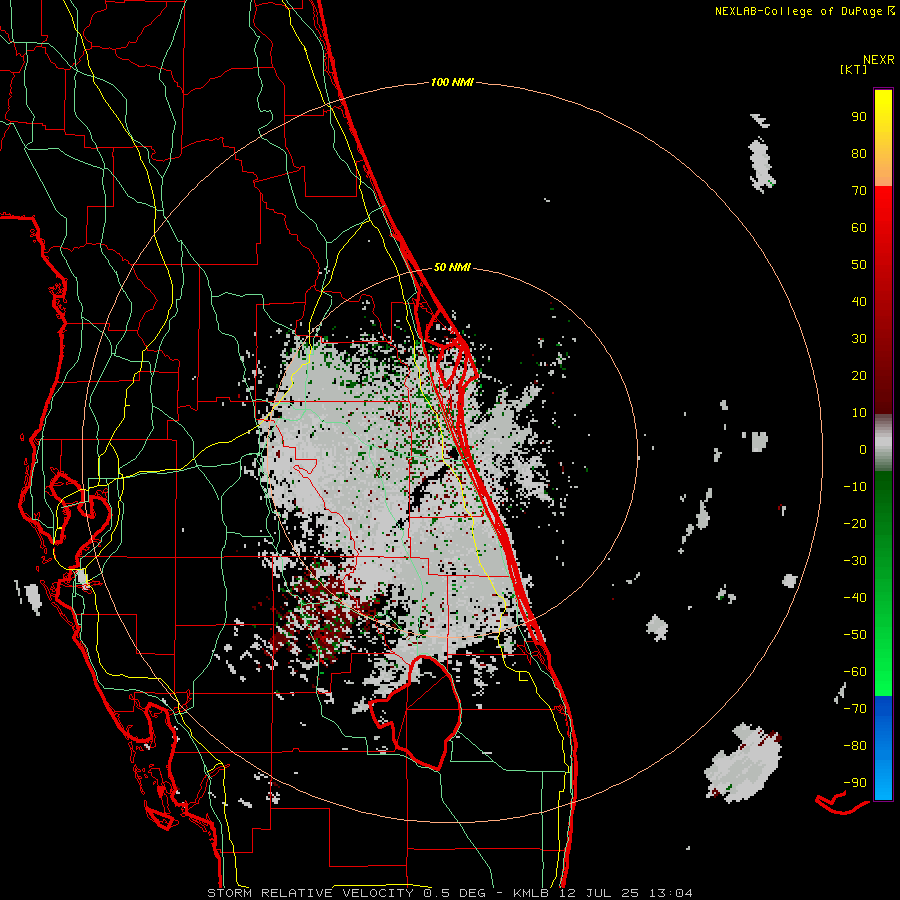Click the -60 scale value
Viewport: 900px width, 900px height.
pyautogui.click(x=855, y=672)
